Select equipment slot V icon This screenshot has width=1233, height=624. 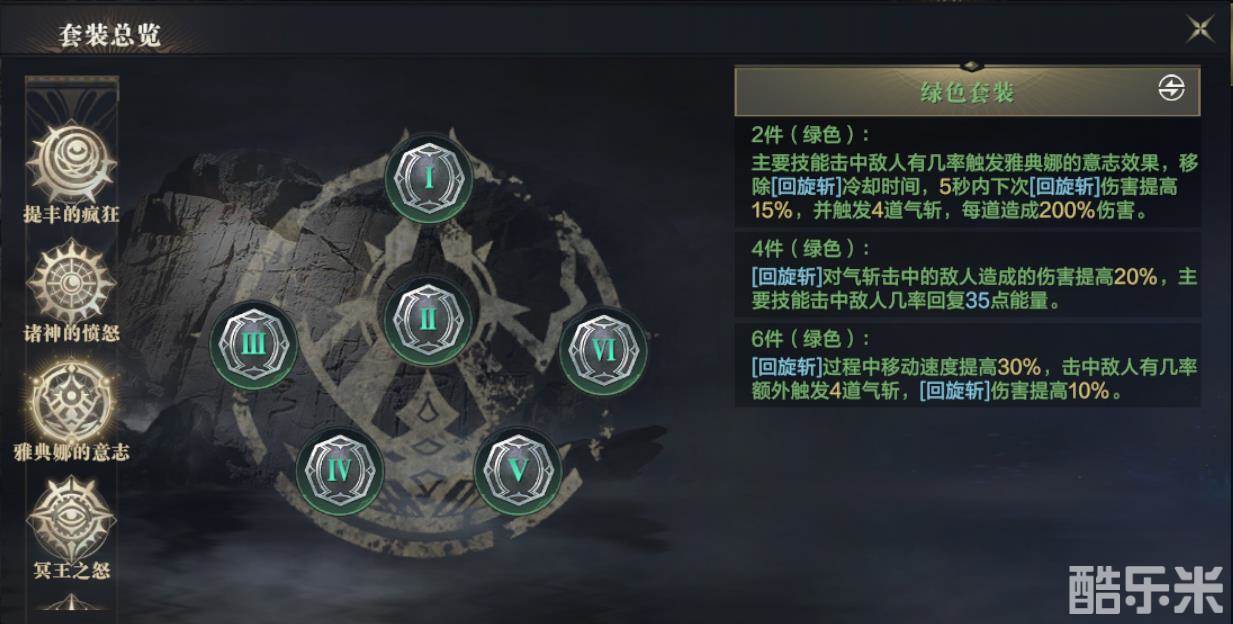tap(517, 469)
